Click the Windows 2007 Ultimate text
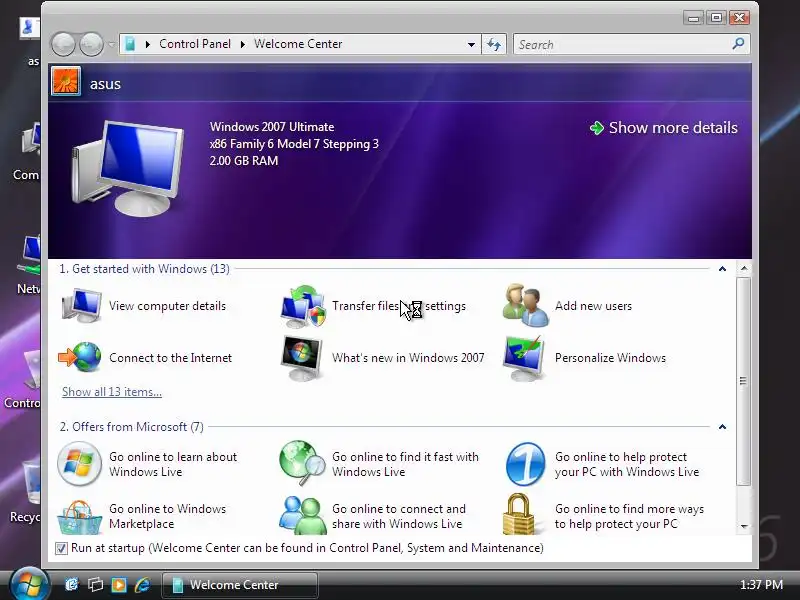The height and width of the screenshot is (600, 800). pos(272,127)
